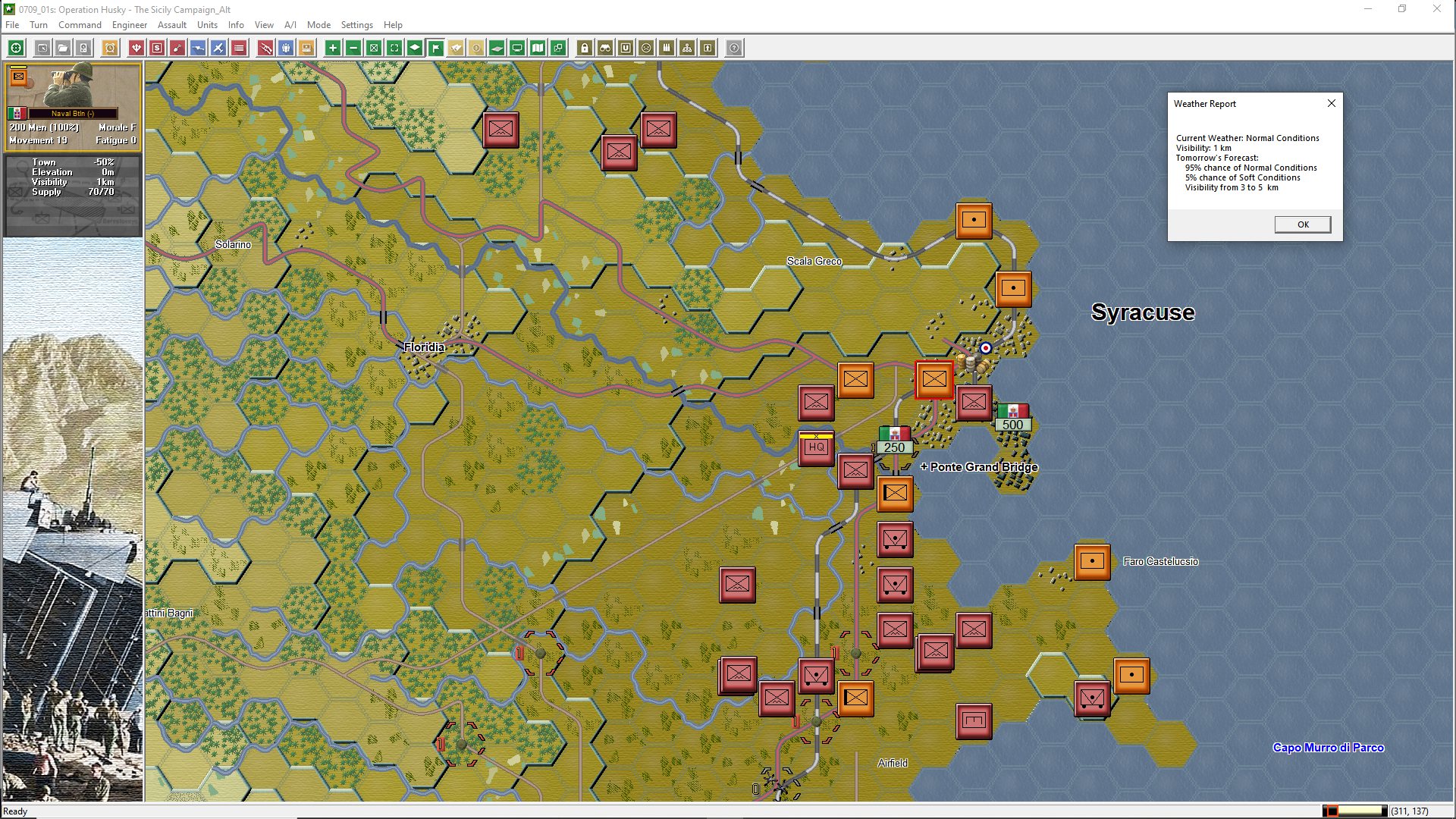This screenshot has height=819, width=1456.
Task: Toggle the green flag toolbar icon
Action: point(435,48)
